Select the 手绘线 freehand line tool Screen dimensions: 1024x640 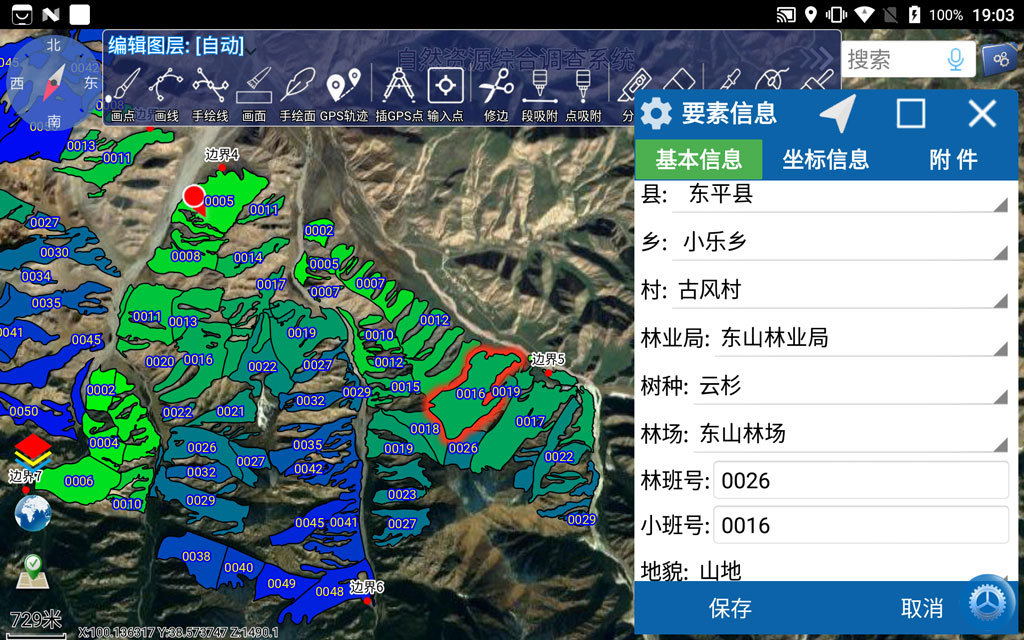coord(210,93)
